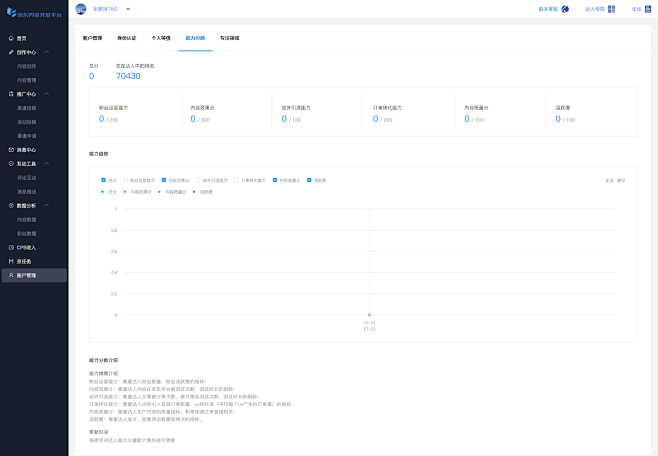Click the 京任务 icon in sidebar

pos(10,261)
